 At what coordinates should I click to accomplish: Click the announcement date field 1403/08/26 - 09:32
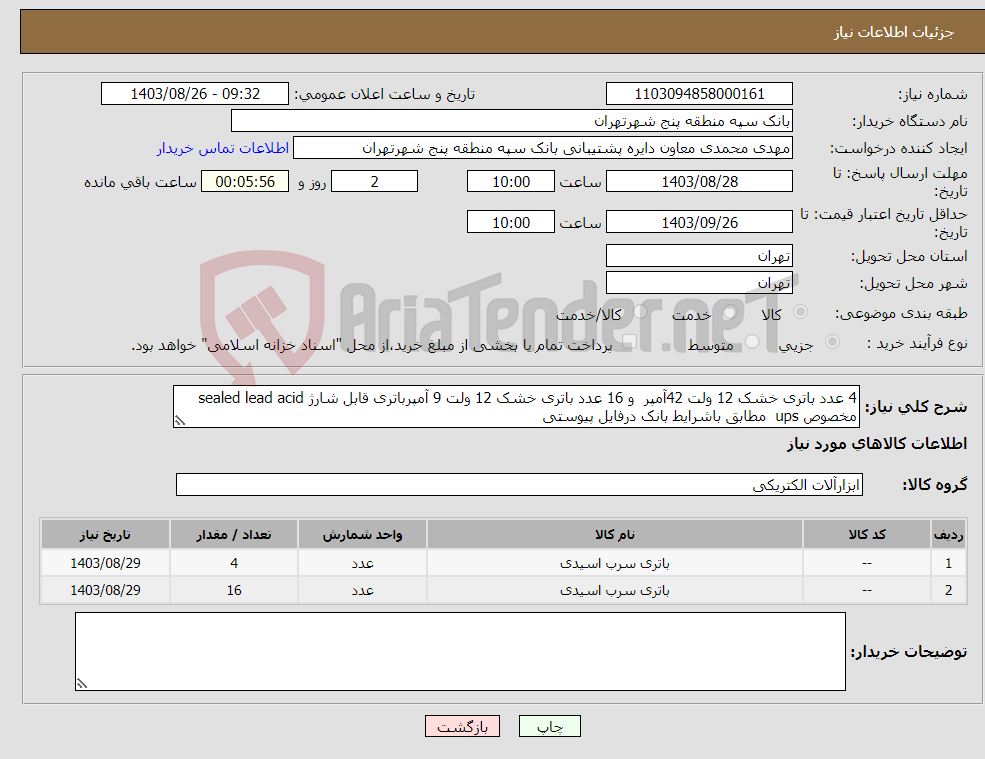195,94
